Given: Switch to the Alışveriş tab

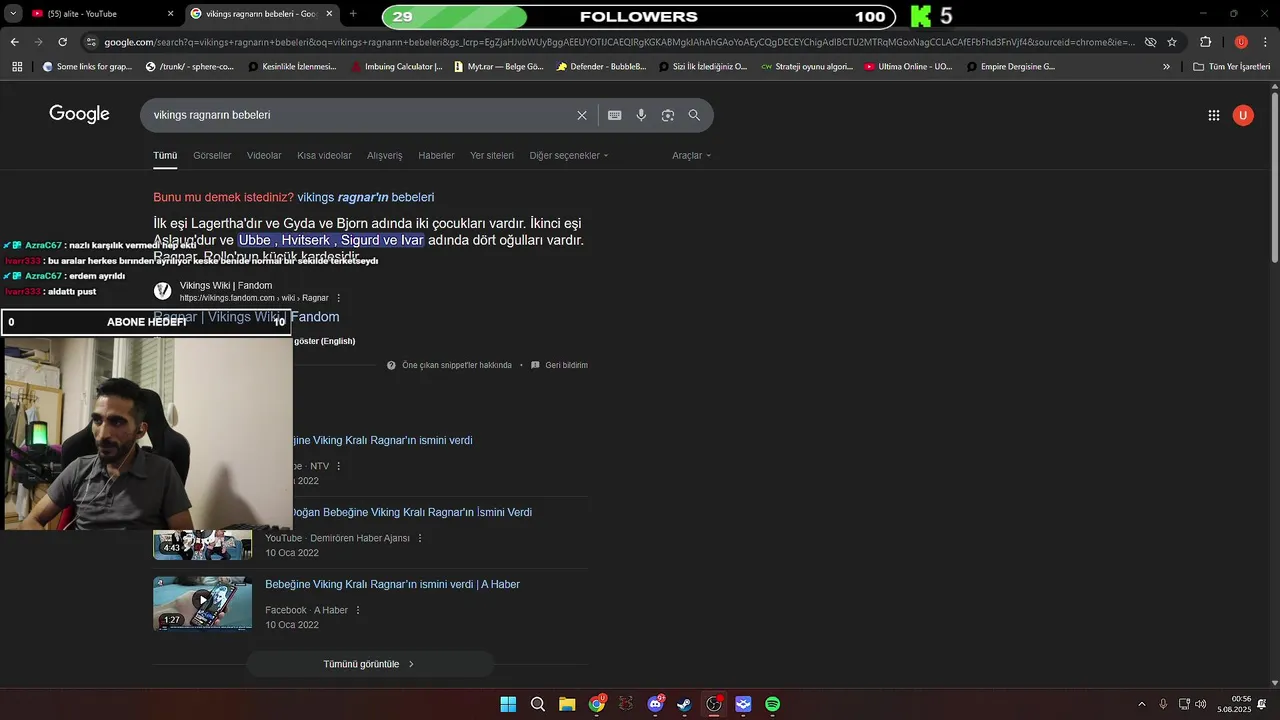Looking at the screenshot, I should coord(385,156).
